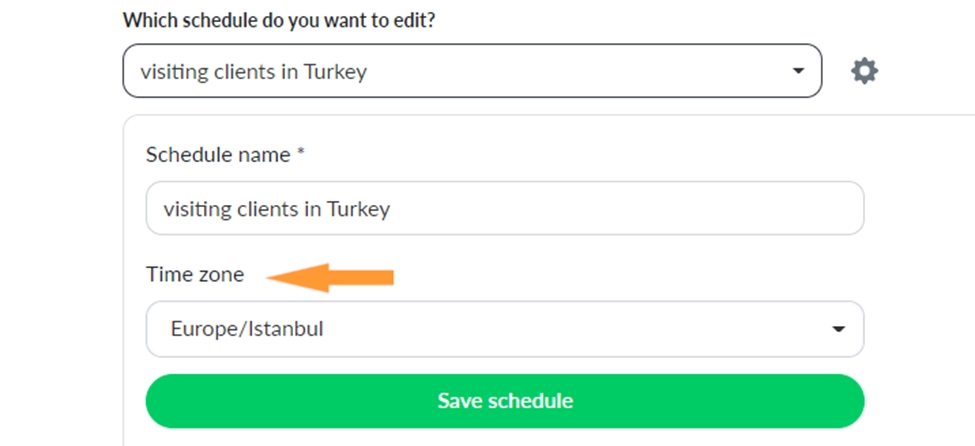Click the 'Time zone' label
This screenshot has width=975, height=446.
pos(195,274)
